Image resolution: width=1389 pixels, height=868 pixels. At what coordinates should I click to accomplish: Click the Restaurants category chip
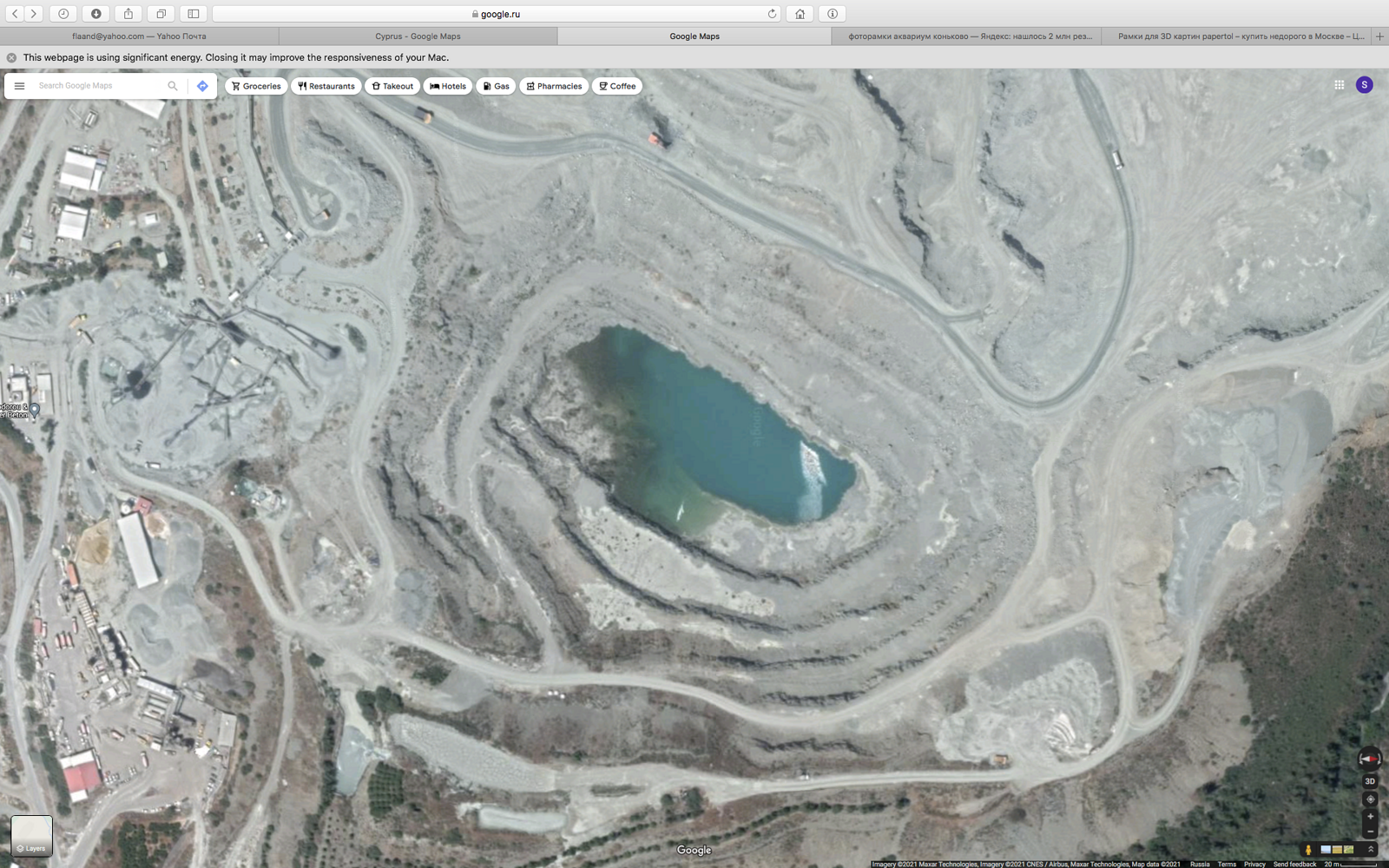(326, 86)
